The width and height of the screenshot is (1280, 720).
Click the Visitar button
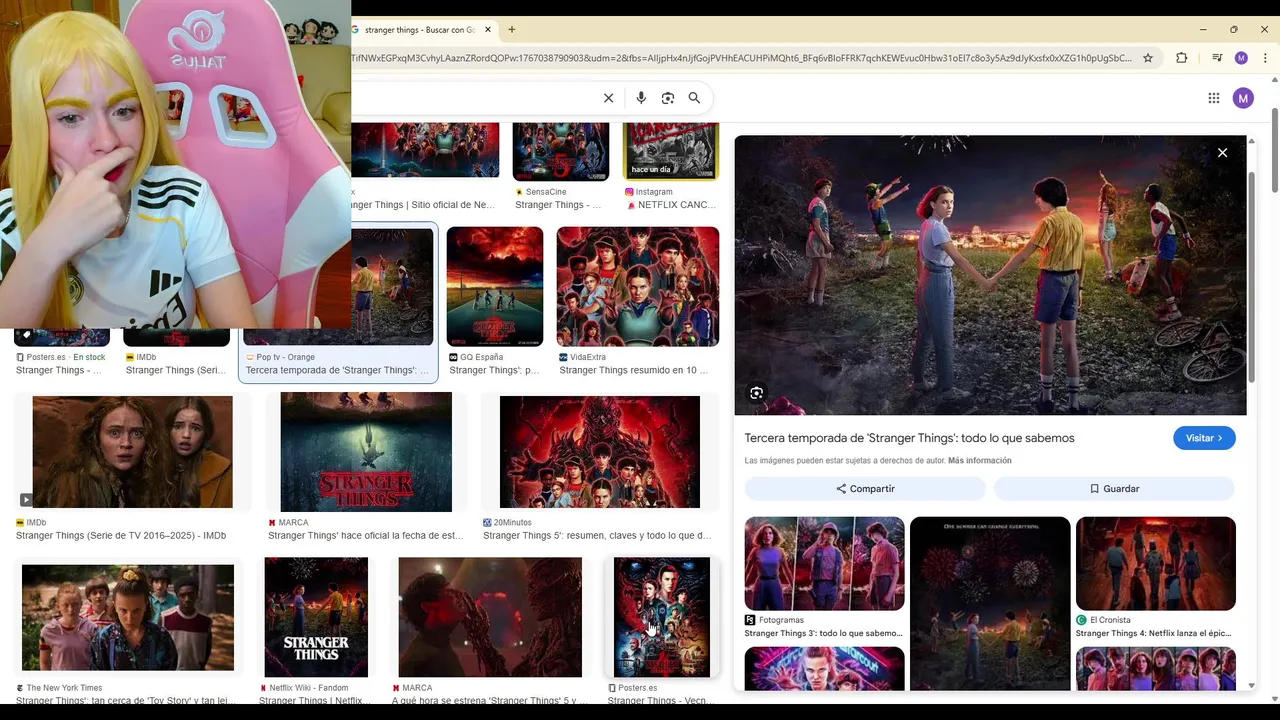(1204, 438)
